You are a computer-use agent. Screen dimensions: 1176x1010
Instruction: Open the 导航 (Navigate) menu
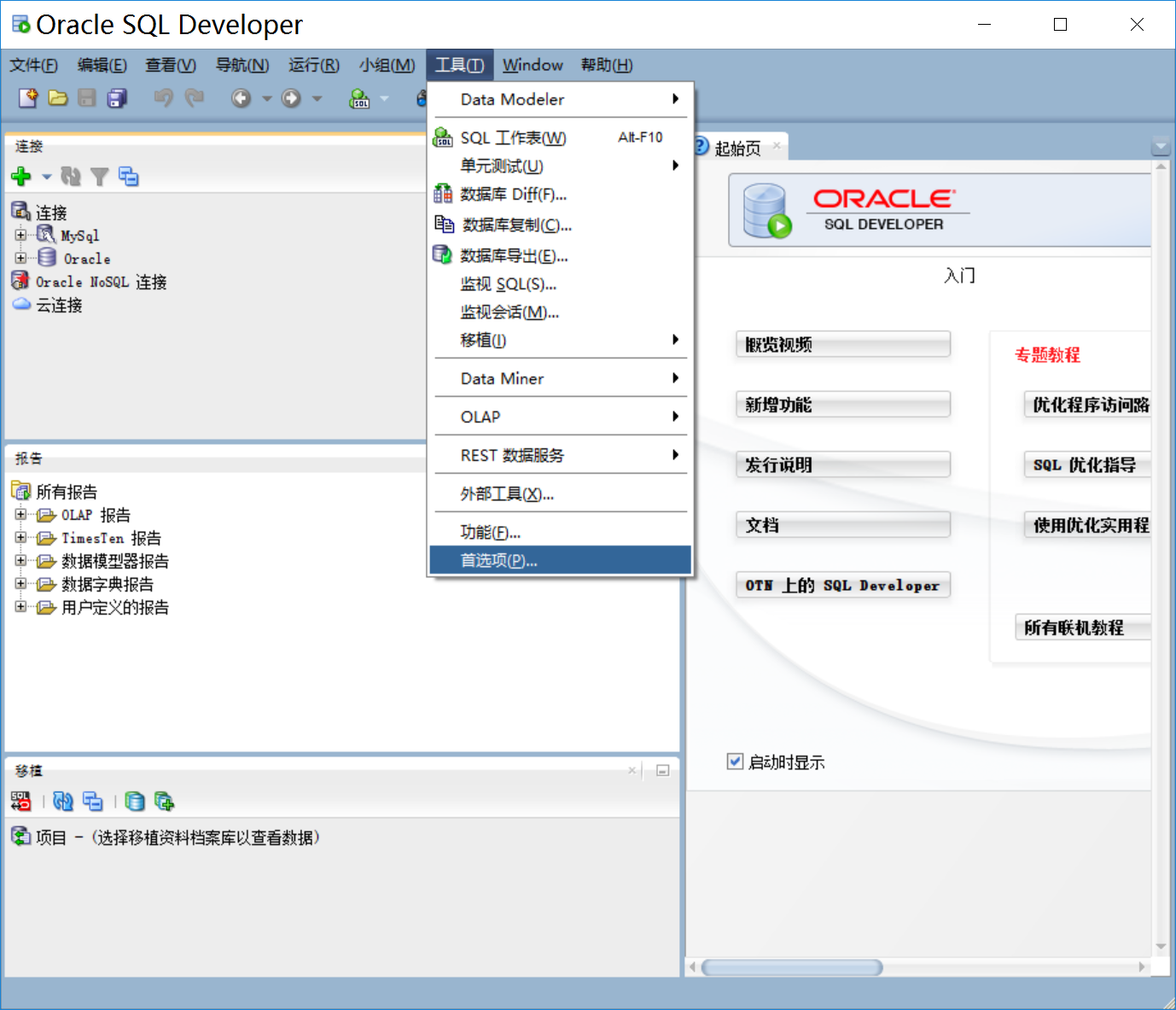[x=242, y=65]
